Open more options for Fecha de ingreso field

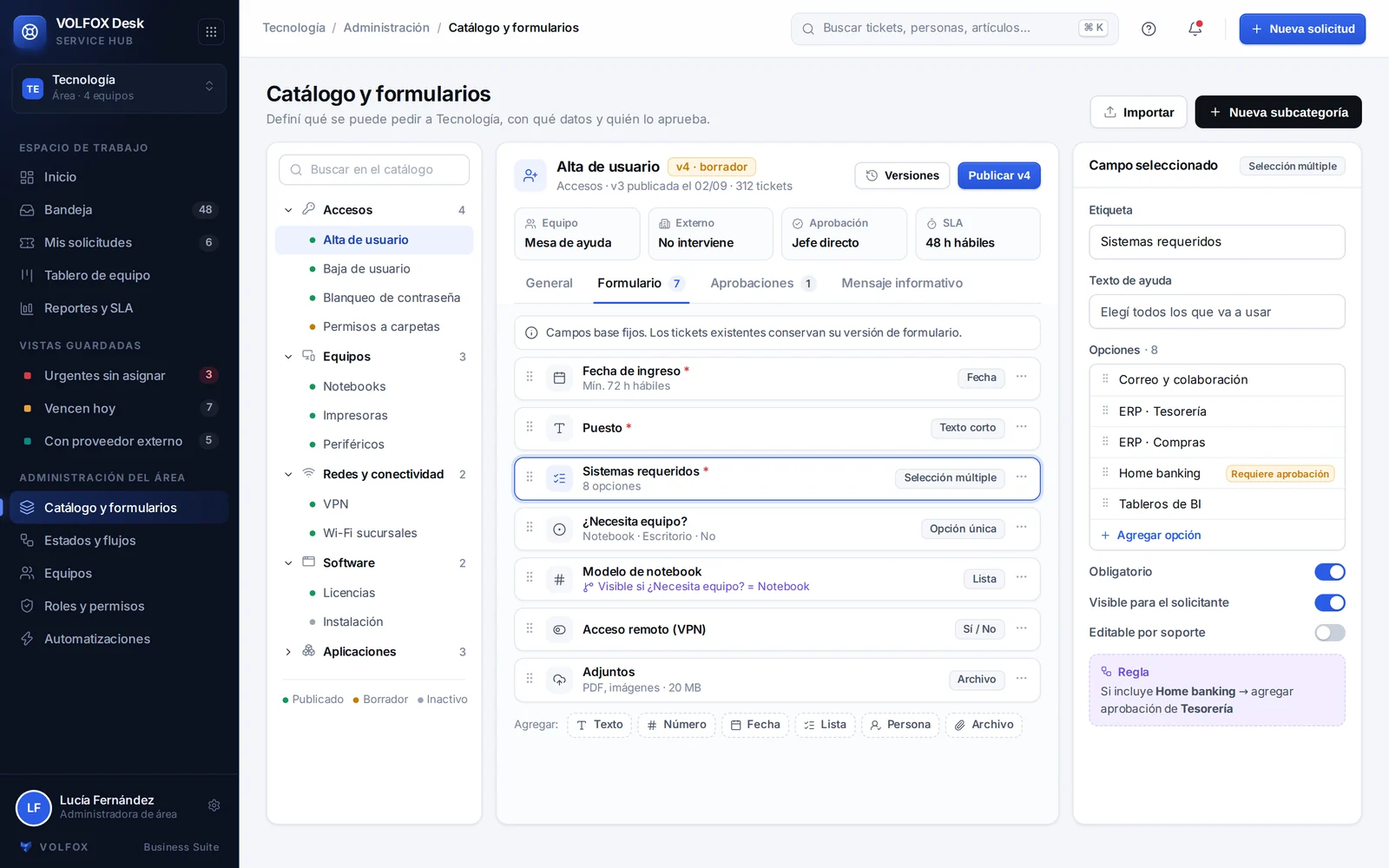click(x=1022, y=377)
